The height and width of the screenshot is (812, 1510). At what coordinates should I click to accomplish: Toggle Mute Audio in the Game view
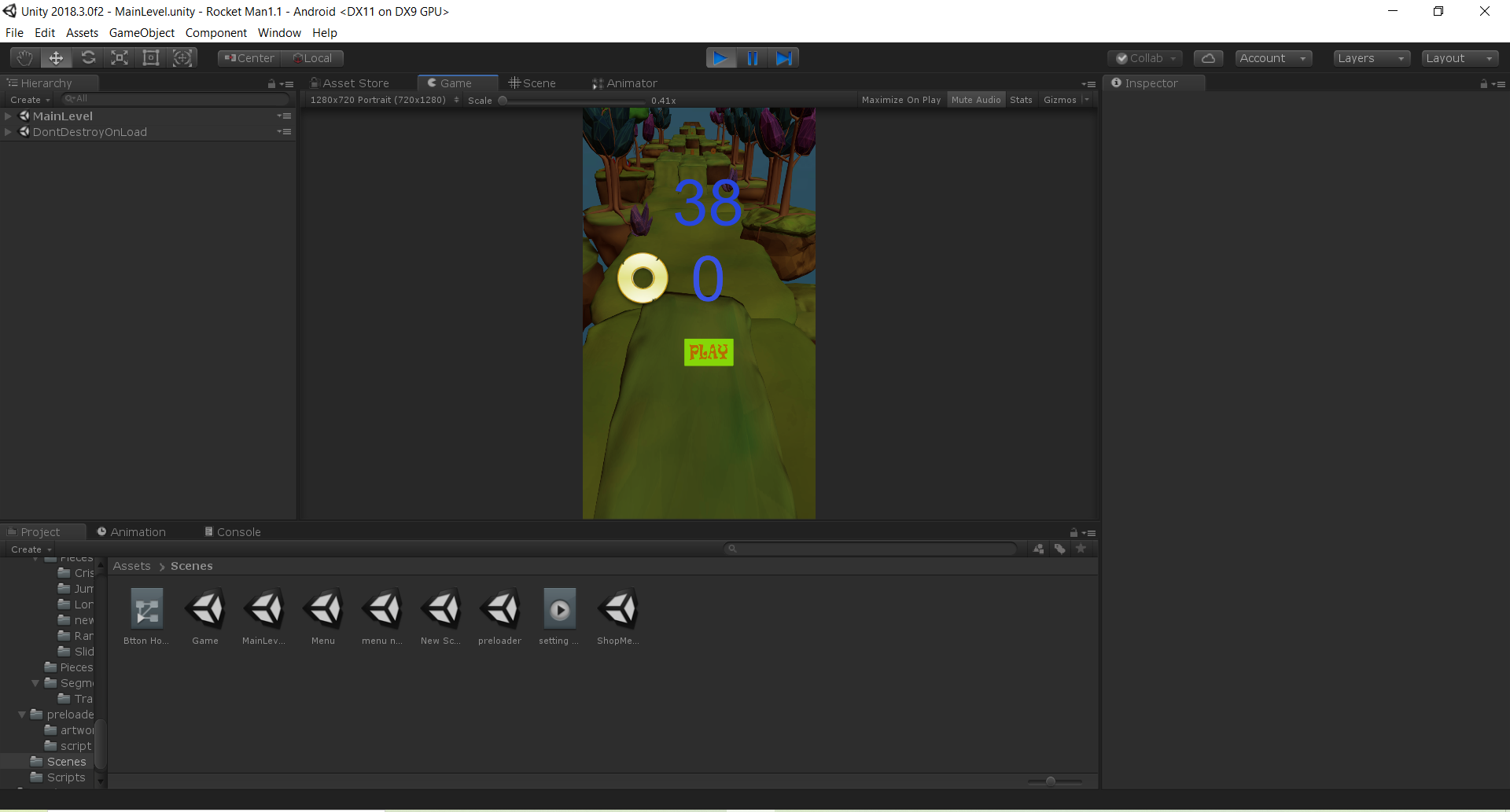click(x=975, y=100)
